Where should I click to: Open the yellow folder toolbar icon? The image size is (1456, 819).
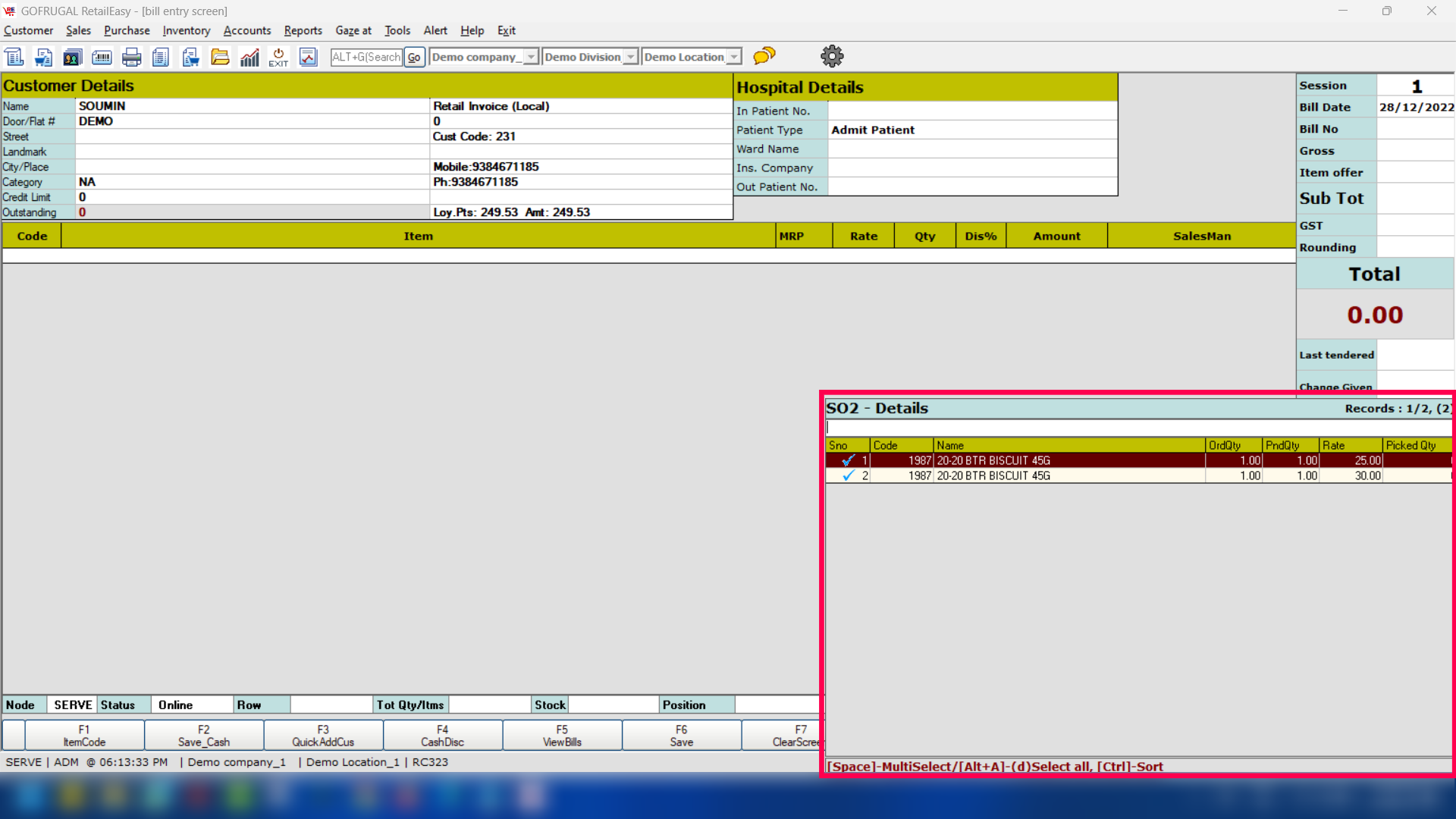click(220, 57)
